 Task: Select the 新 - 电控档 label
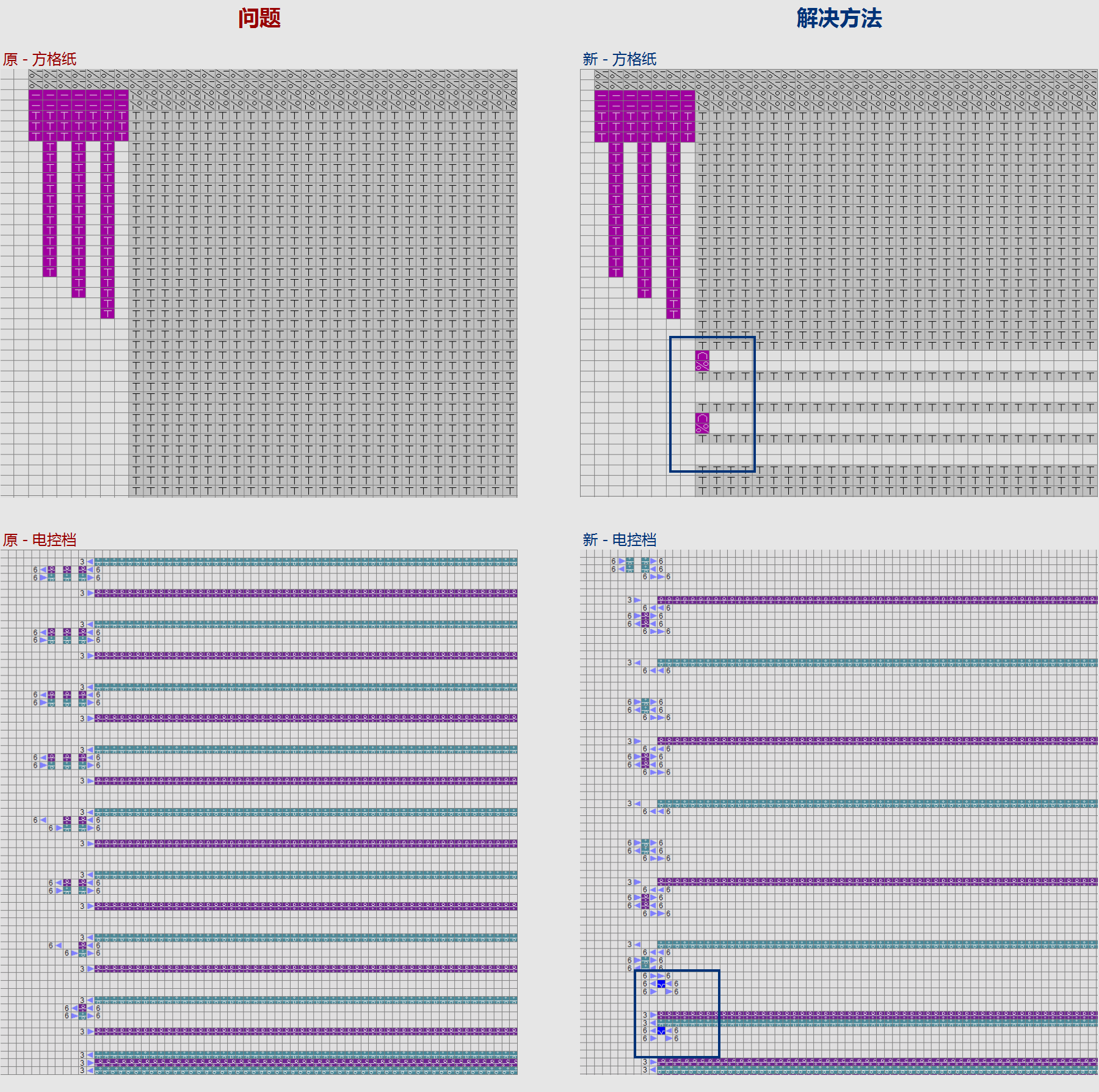pos(619,540)
